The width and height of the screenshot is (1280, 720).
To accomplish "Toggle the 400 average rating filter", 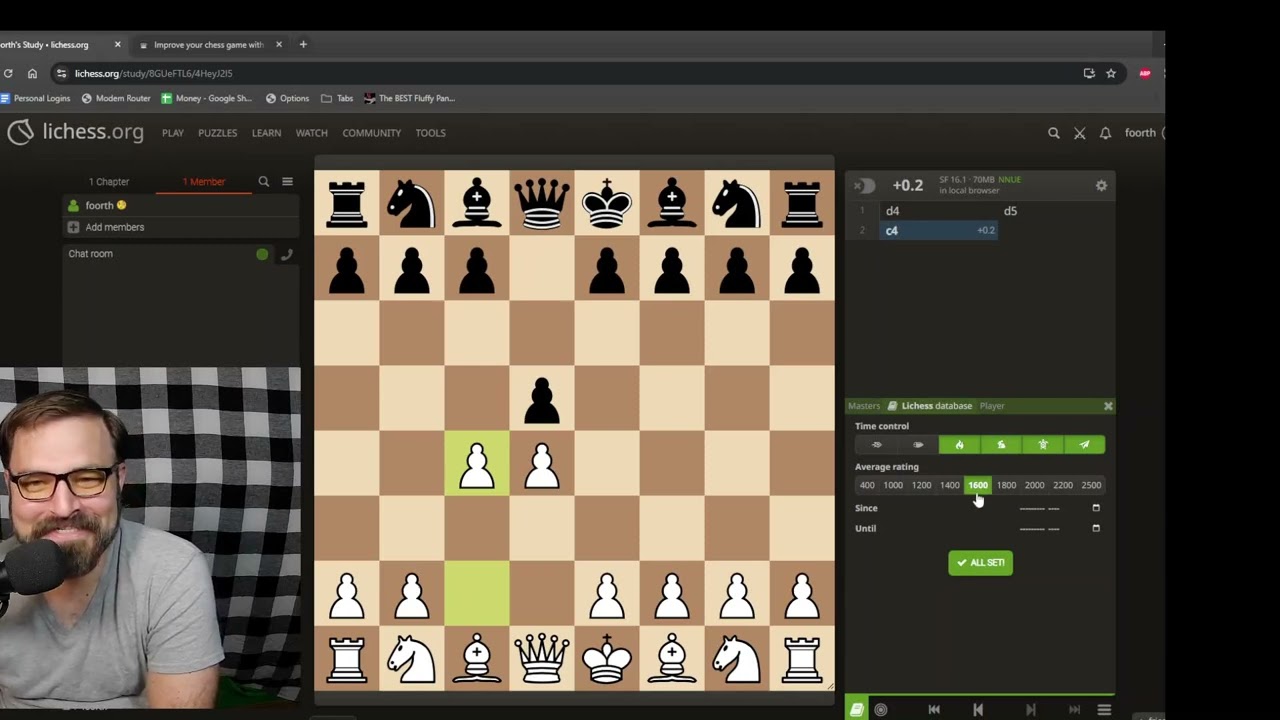I will [x=867, y=486].
